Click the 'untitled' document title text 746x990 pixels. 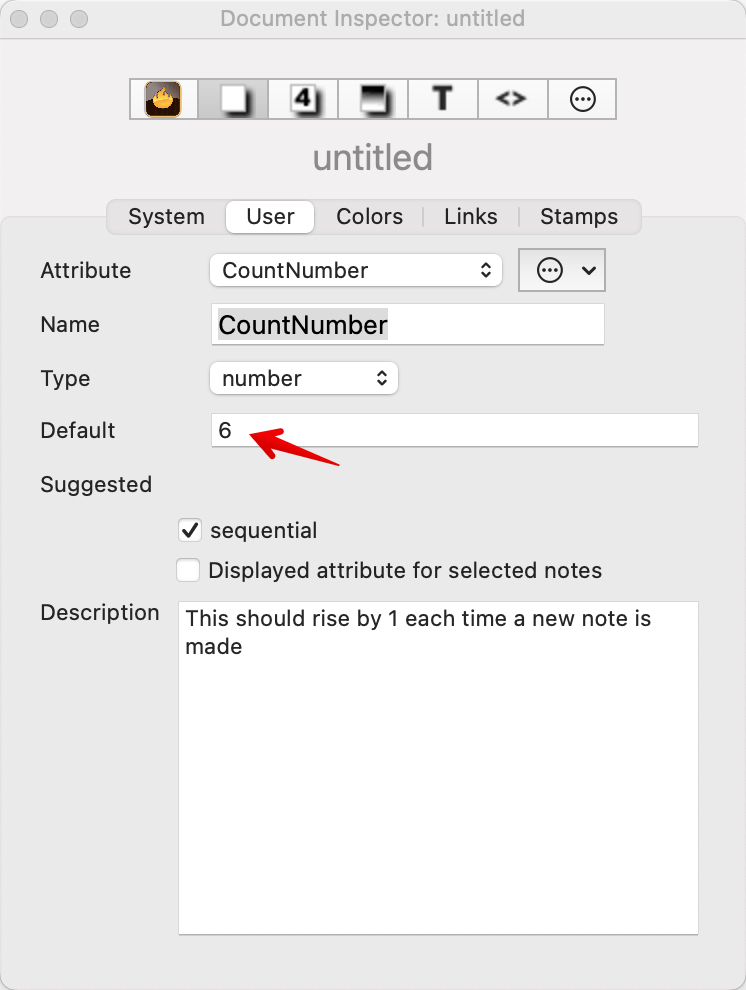tap(373, 157)
